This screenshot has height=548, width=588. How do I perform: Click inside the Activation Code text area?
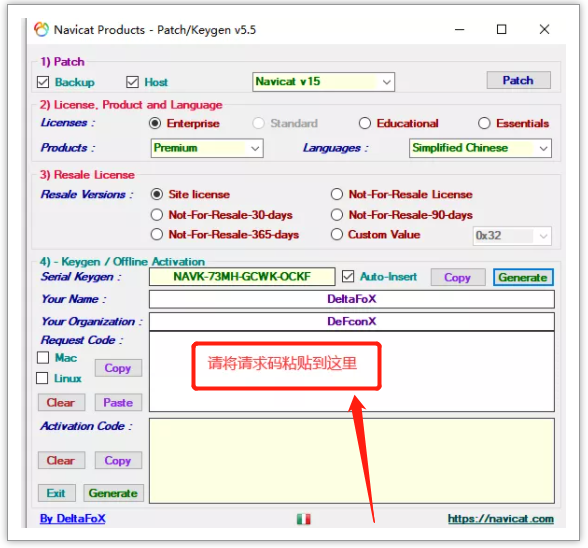[x=352, y=461]
